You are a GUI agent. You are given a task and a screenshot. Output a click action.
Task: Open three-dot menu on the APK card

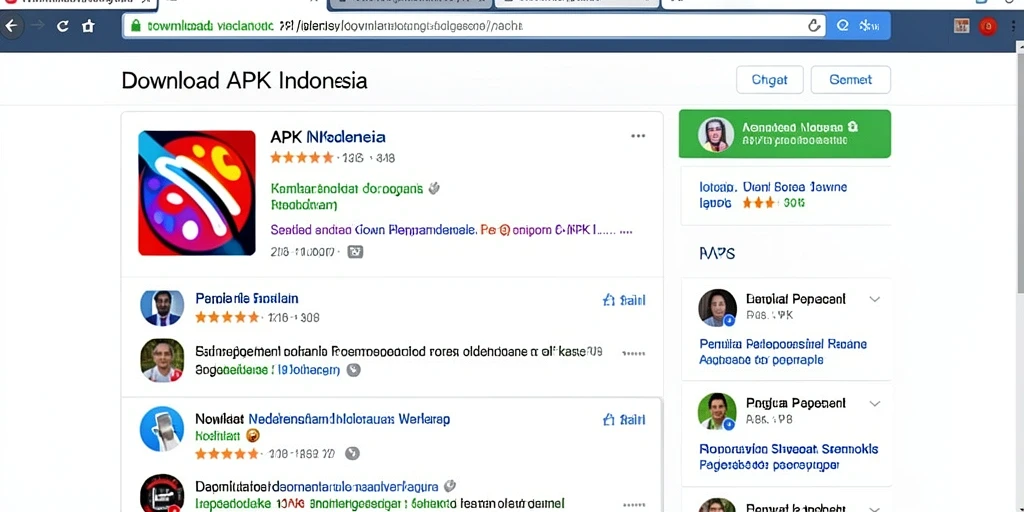click(x=638, y=136)
